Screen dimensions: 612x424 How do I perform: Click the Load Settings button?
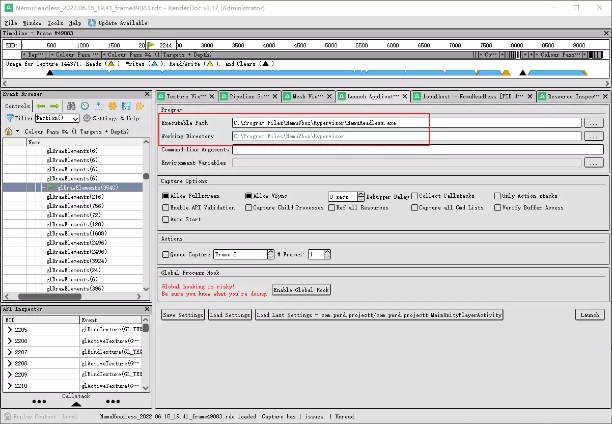(x=230, y=315)
